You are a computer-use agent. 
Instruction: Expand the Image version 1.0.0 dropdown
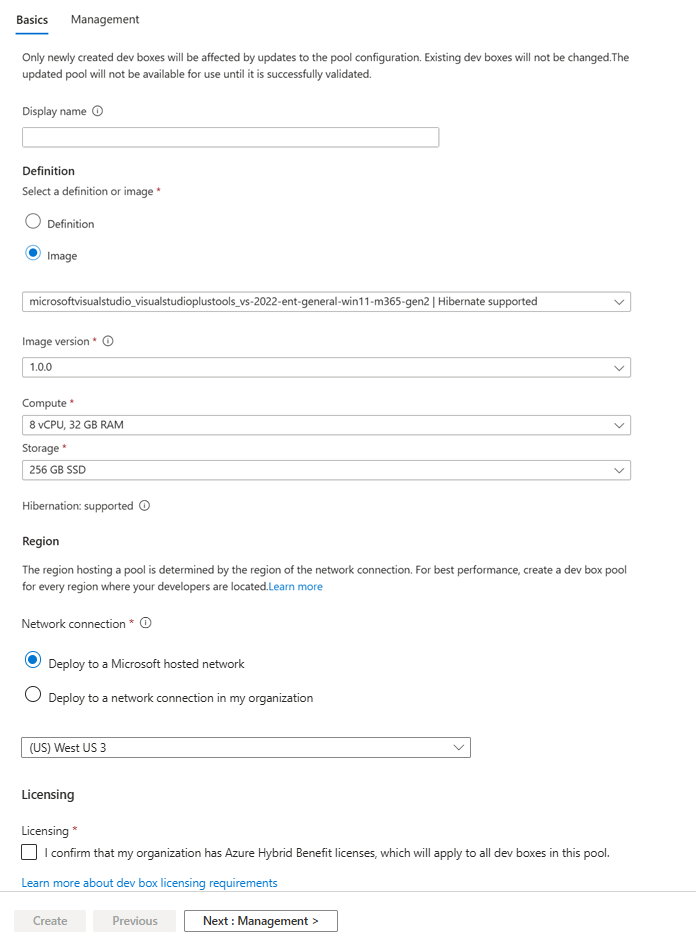coord(326,367)
